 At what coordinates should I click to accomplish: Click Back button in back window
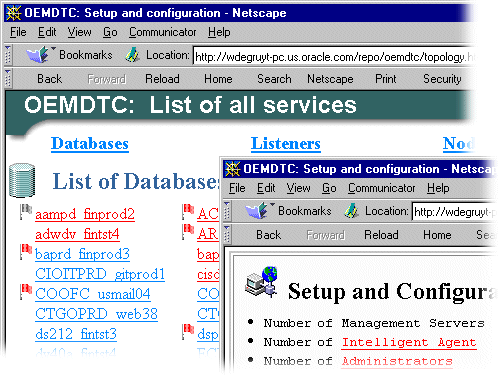click(x=49, y=79)
